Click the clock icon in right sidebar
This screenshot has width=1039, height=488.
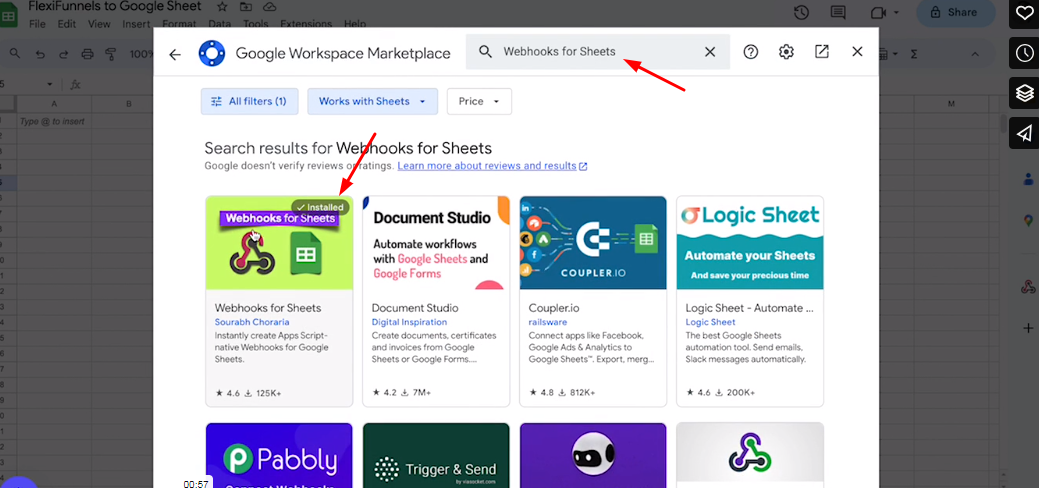1024,52
